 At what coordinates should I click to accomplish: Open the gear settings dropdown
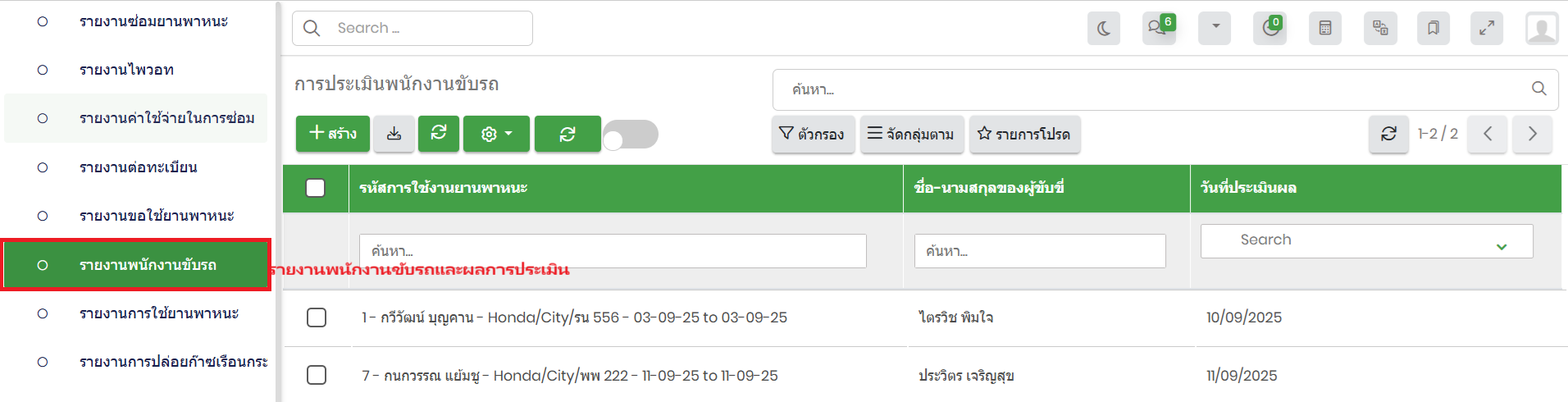pos(496,134)
